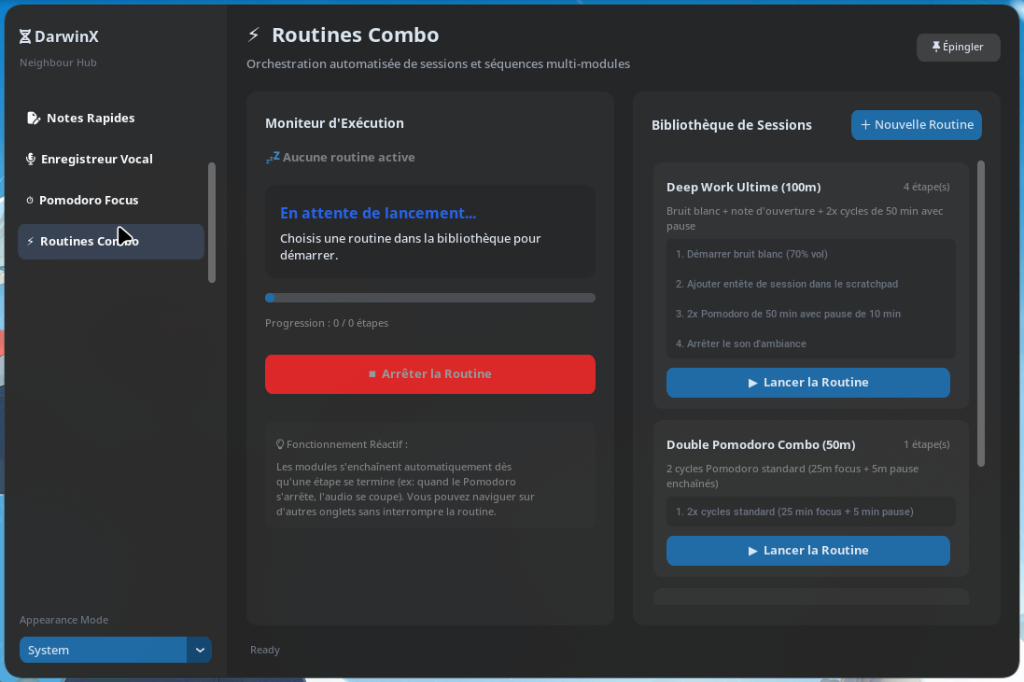Screen dimensions: 1024x682
Task: Click the lightbulb icon beside Fonctionnement Réactif
Action: 280,444
